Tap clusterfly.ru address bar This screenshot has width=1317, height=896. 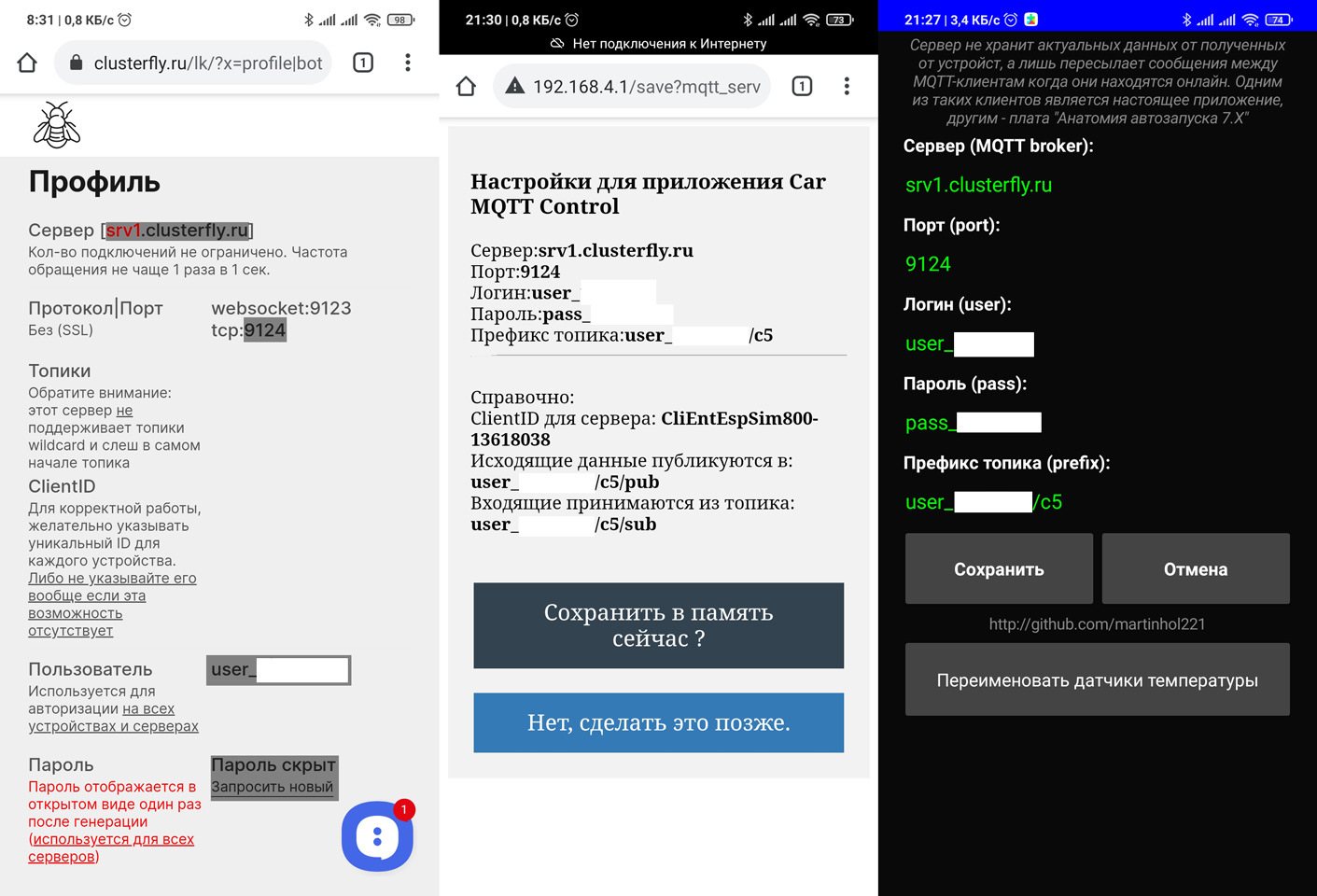click(x=194, y=63)
